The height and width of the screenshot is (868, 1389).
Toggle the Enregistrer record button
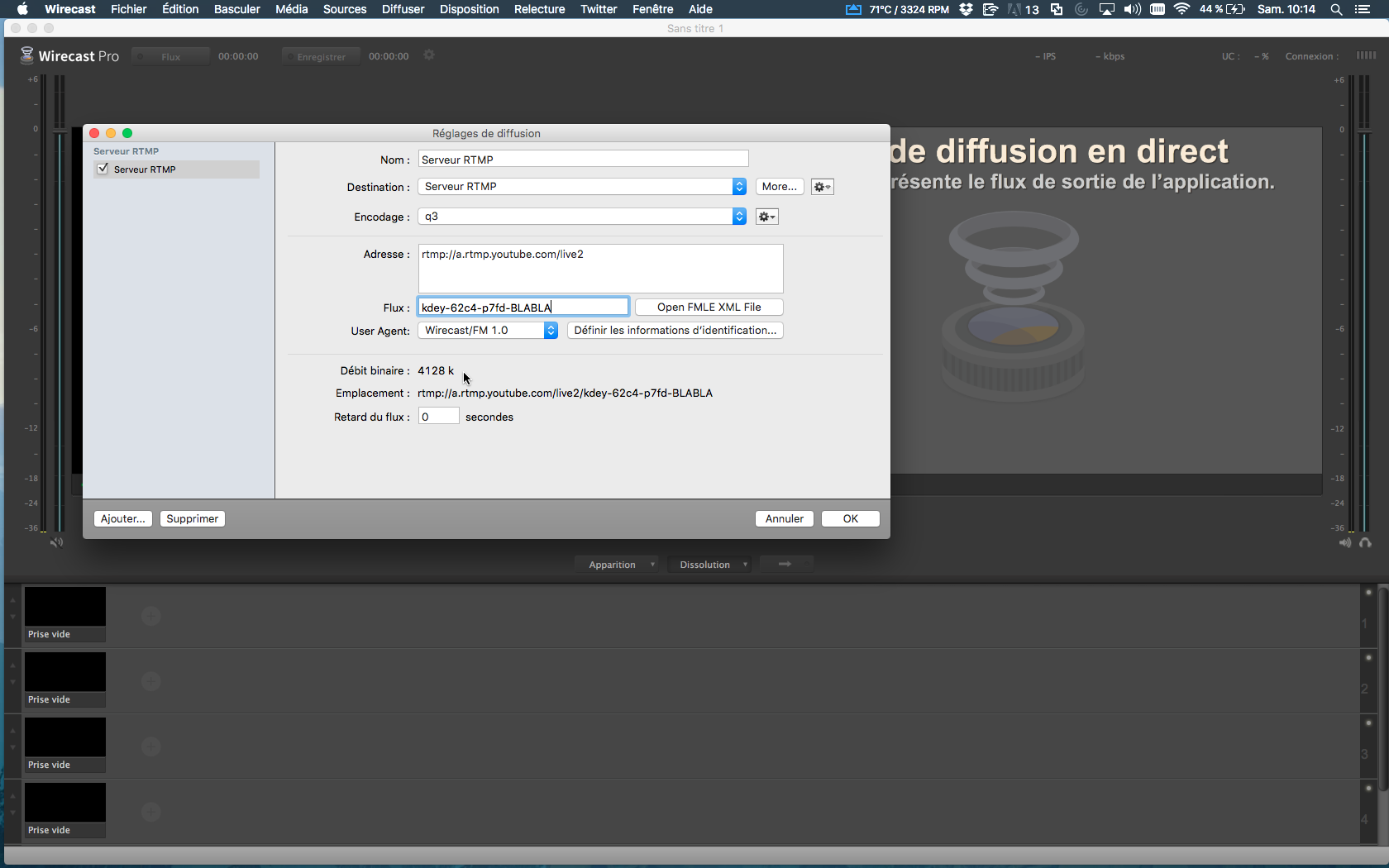pos(321,56)
